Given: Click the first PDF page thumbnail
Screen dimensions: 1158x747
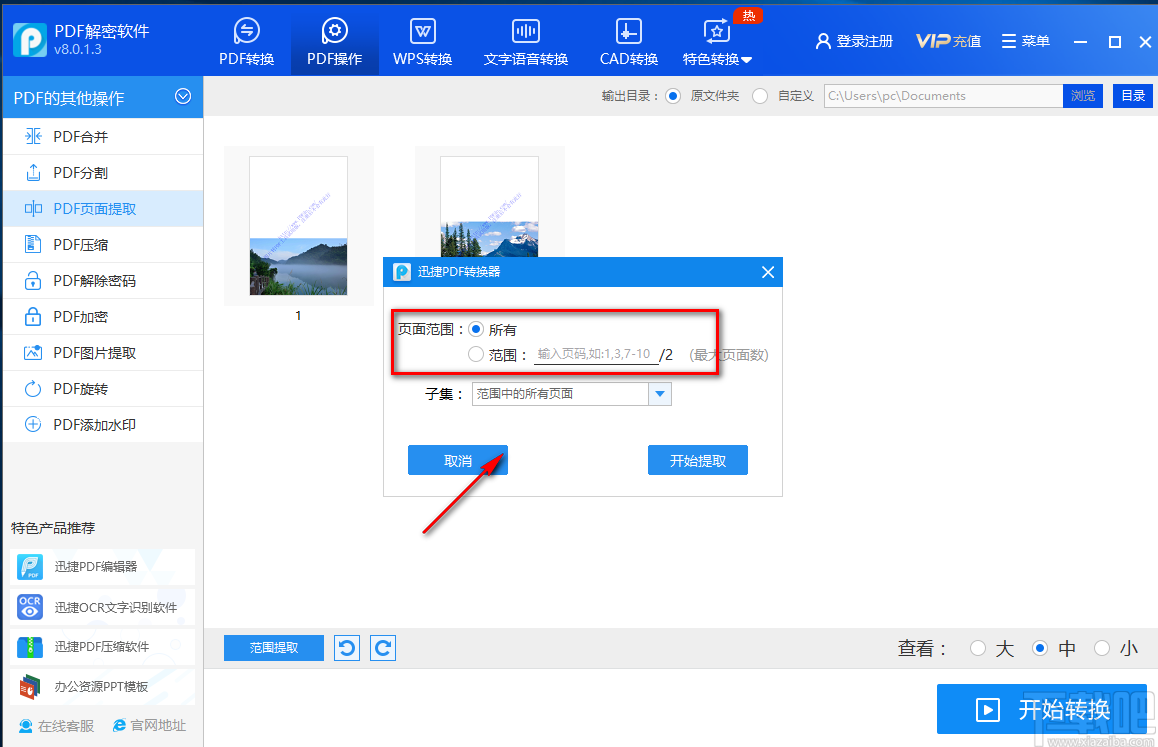Looking at the screenshot, I should [297, 225].
